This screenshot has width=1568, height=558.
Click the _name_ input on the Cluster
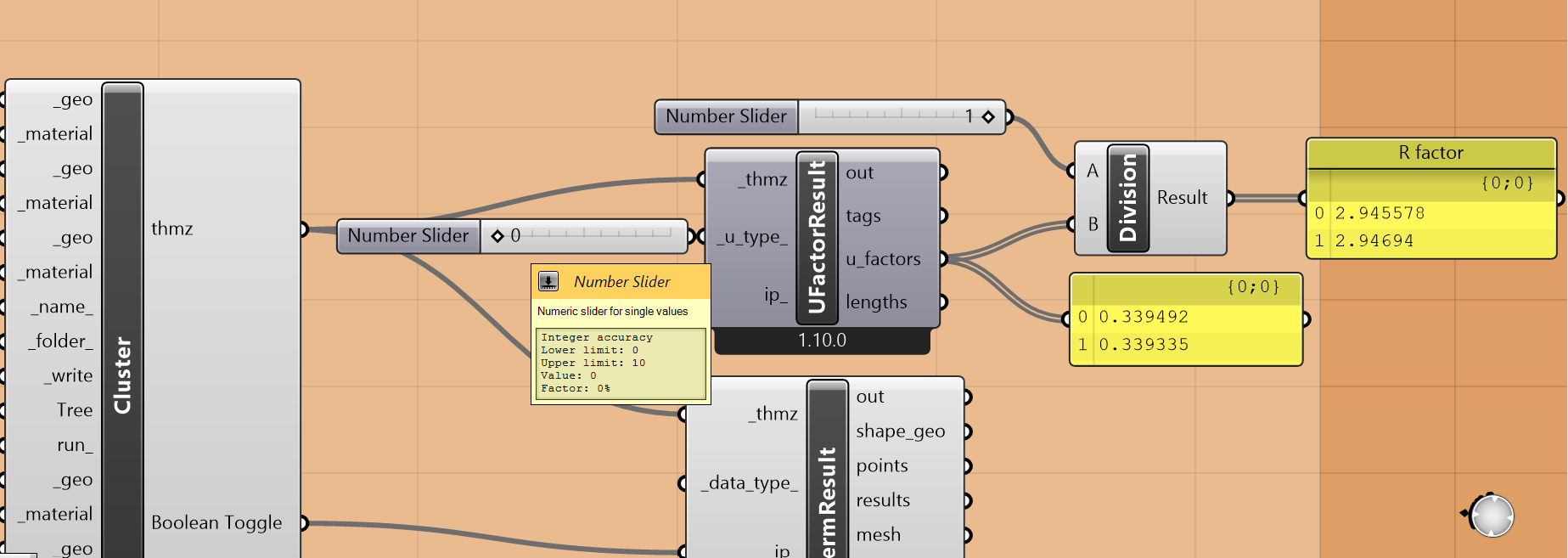62,307
